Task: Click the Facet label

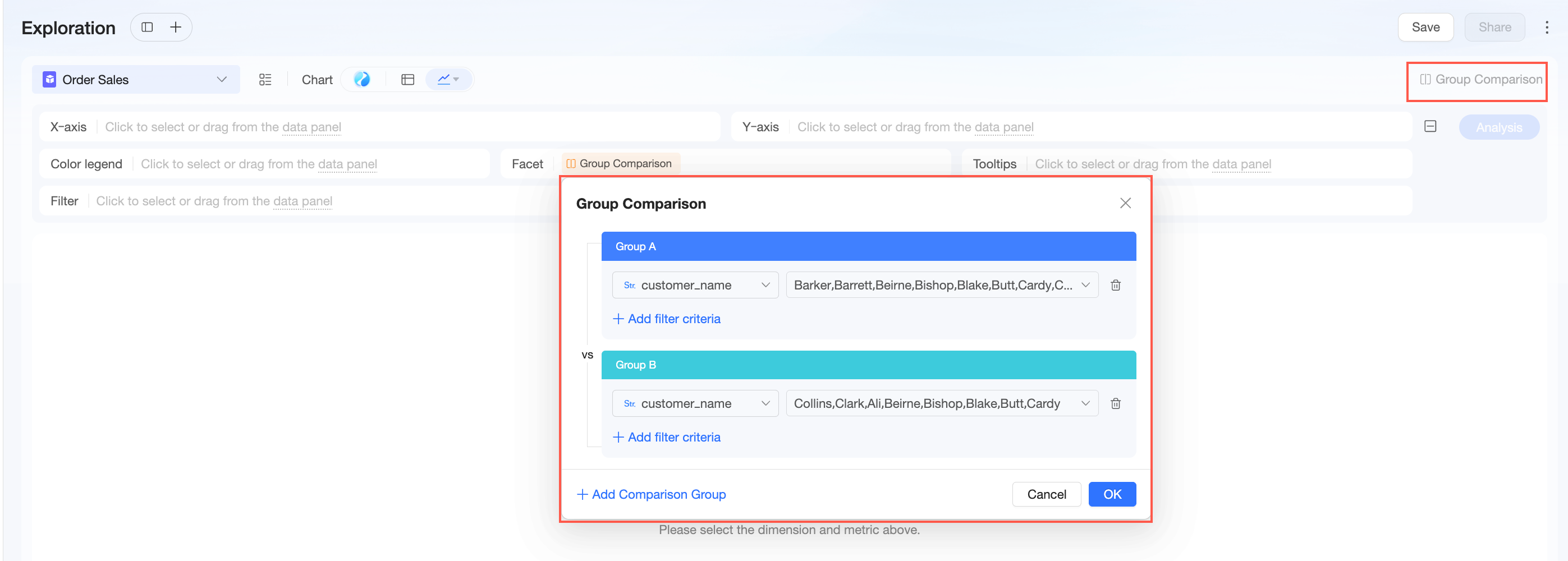Action: click(527, 164)
